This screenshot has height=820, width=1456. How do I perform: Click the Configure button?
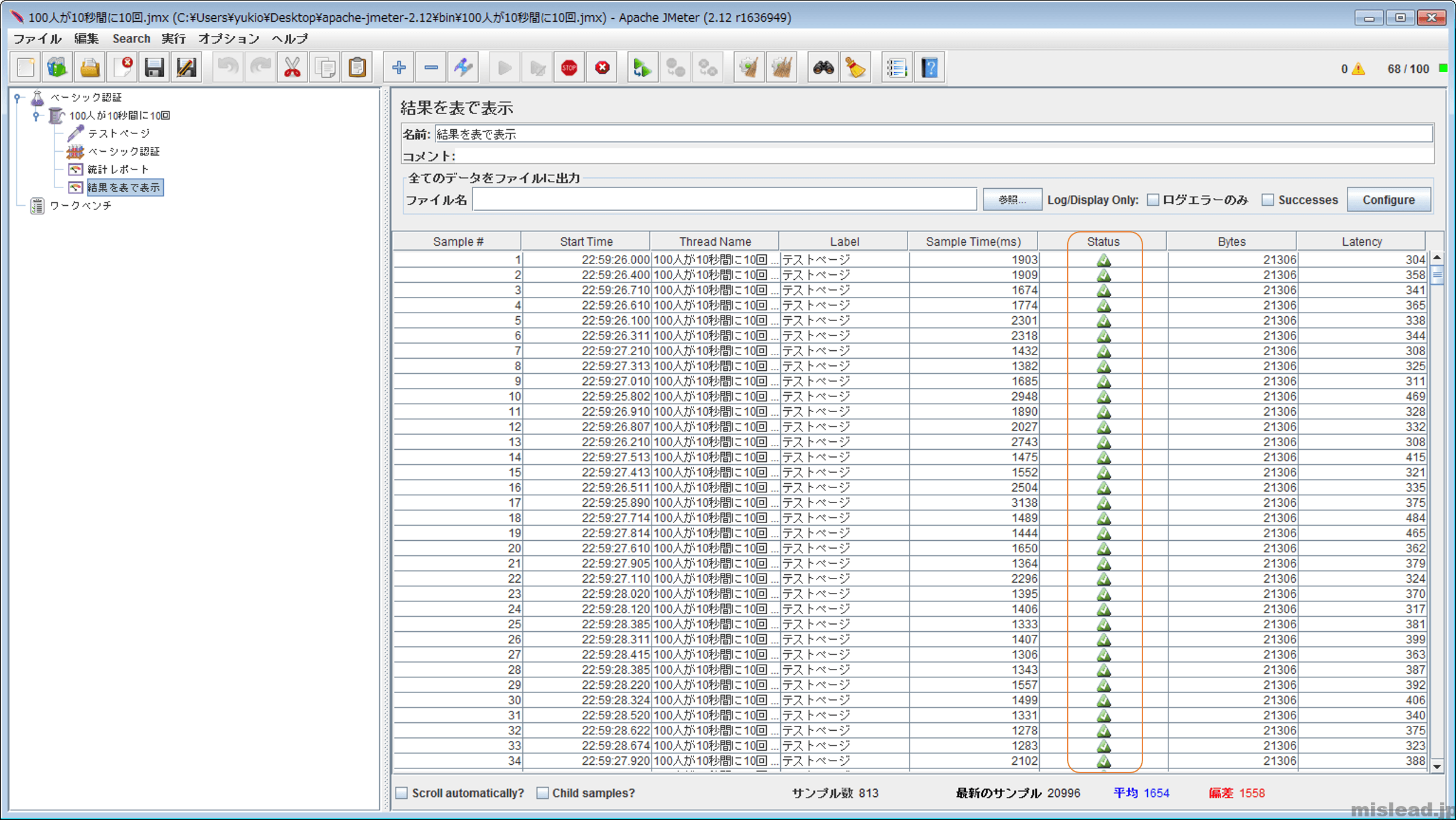tap(1389, 200)
